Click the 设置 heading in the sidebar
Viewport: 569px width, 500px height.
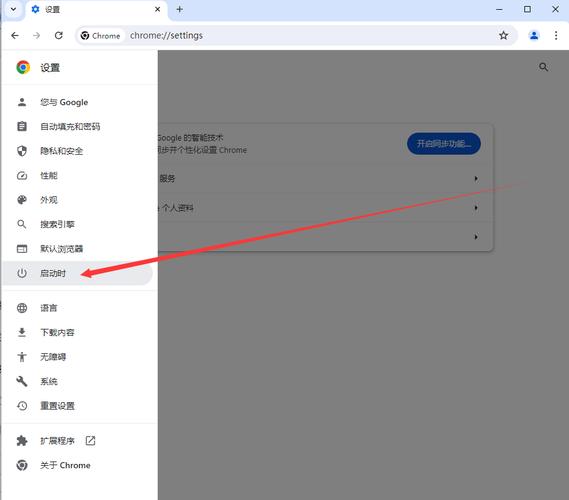[x=50, y=67]
